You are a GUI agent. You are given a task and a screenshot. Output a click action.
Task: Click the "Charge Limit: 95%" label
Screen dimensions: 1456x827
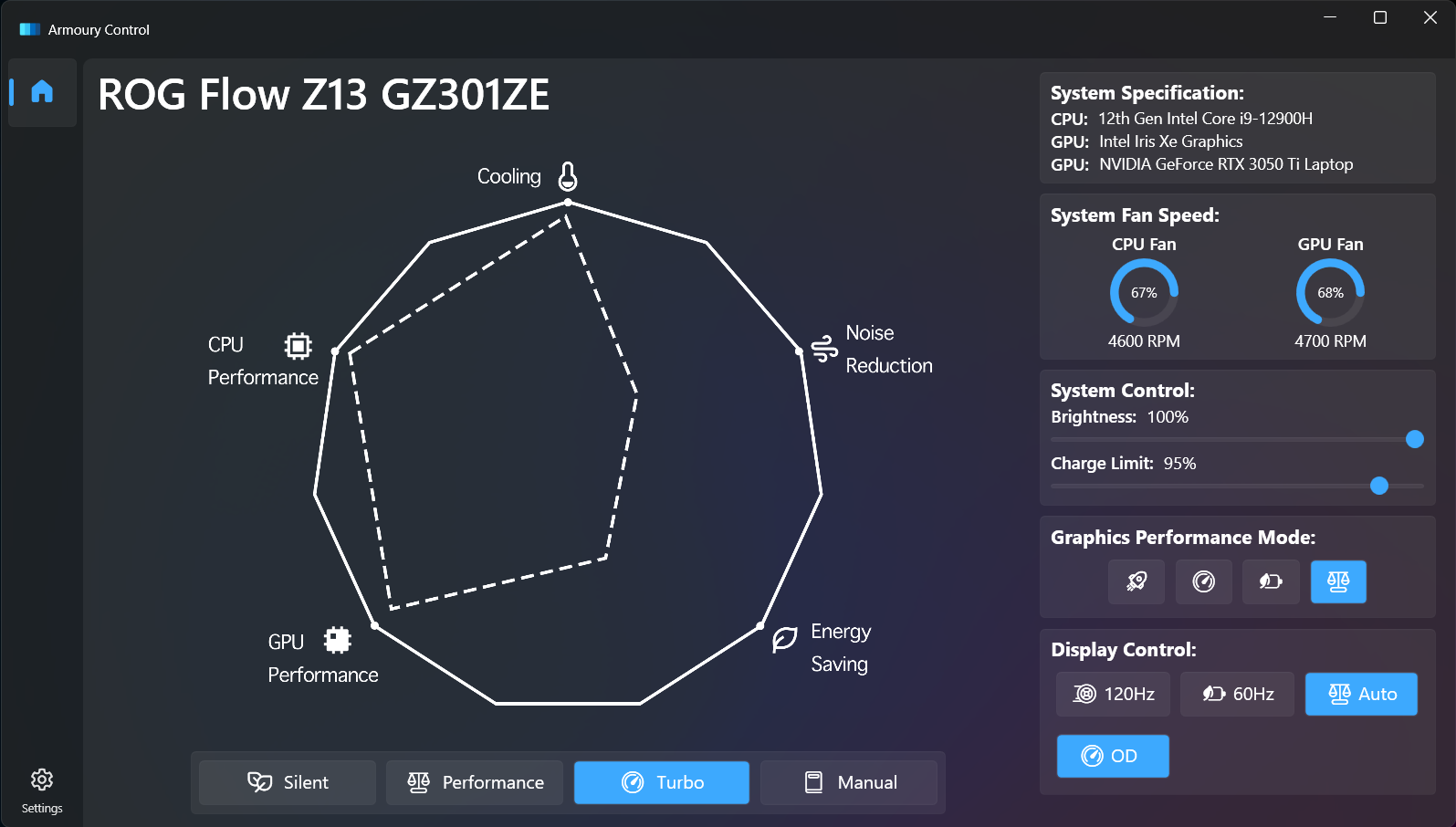[1123, 464]
